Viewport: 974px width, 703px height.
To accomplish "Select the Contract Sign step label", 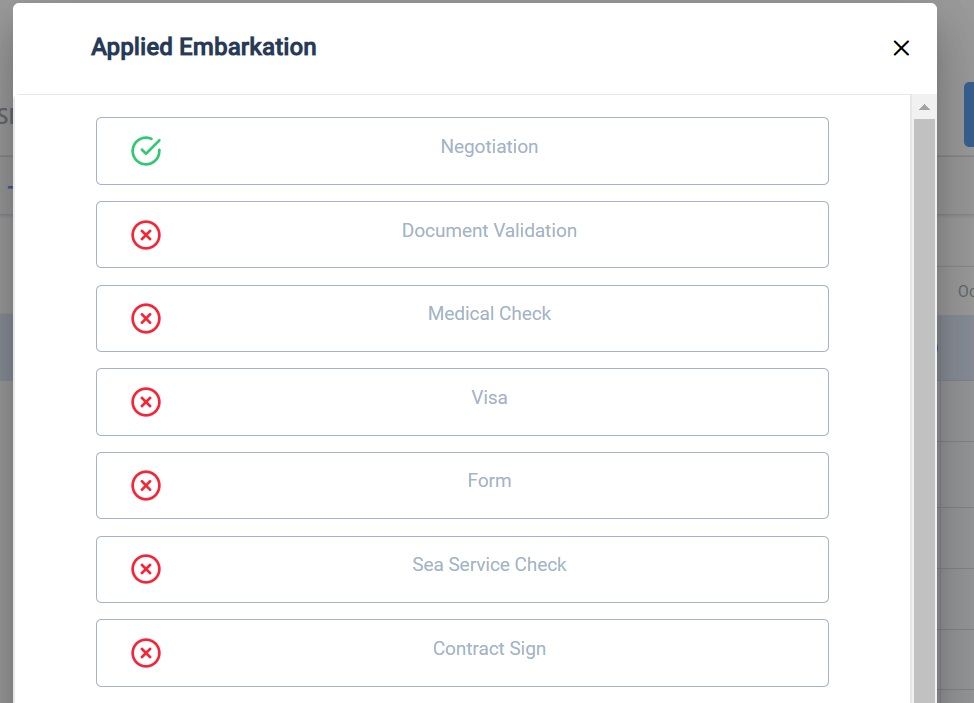I will [489, 649].
